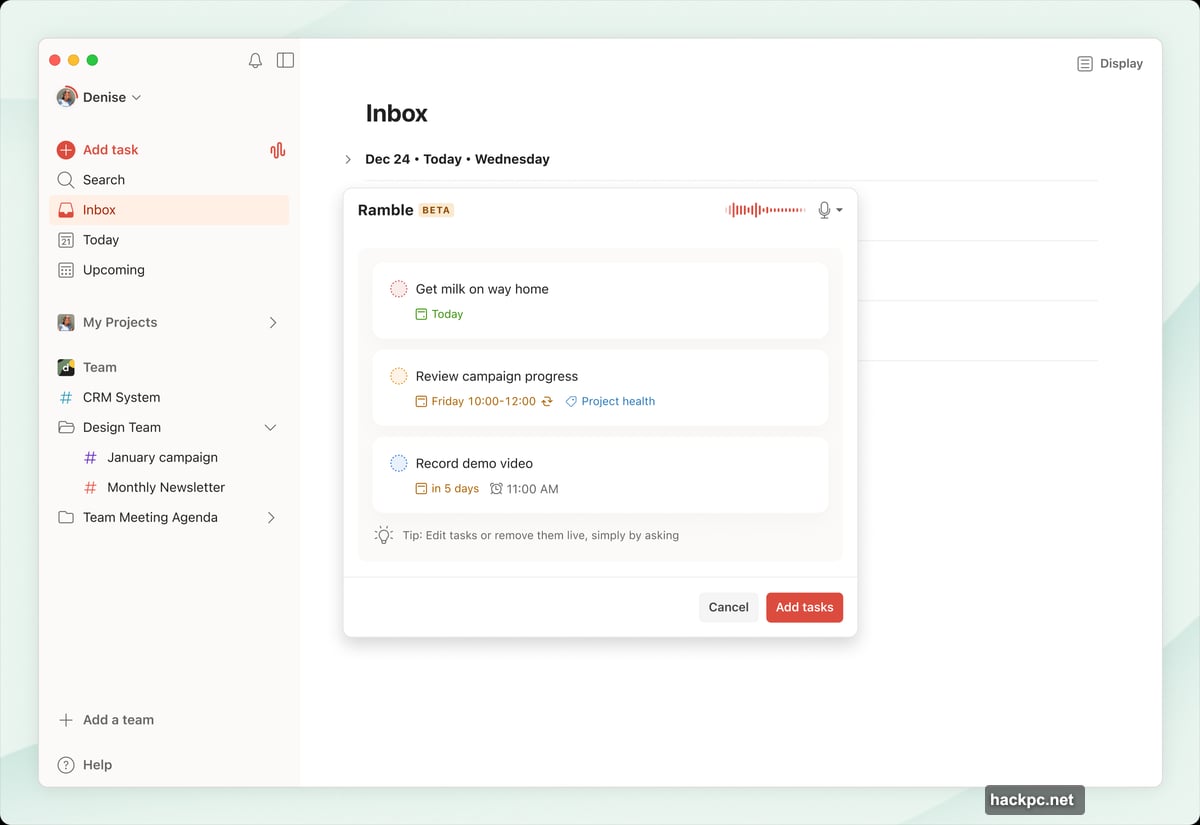Click the Ramble waveform icon beside Add task
The width and height of the screenshot is (1200, 825).
[277, 149]
